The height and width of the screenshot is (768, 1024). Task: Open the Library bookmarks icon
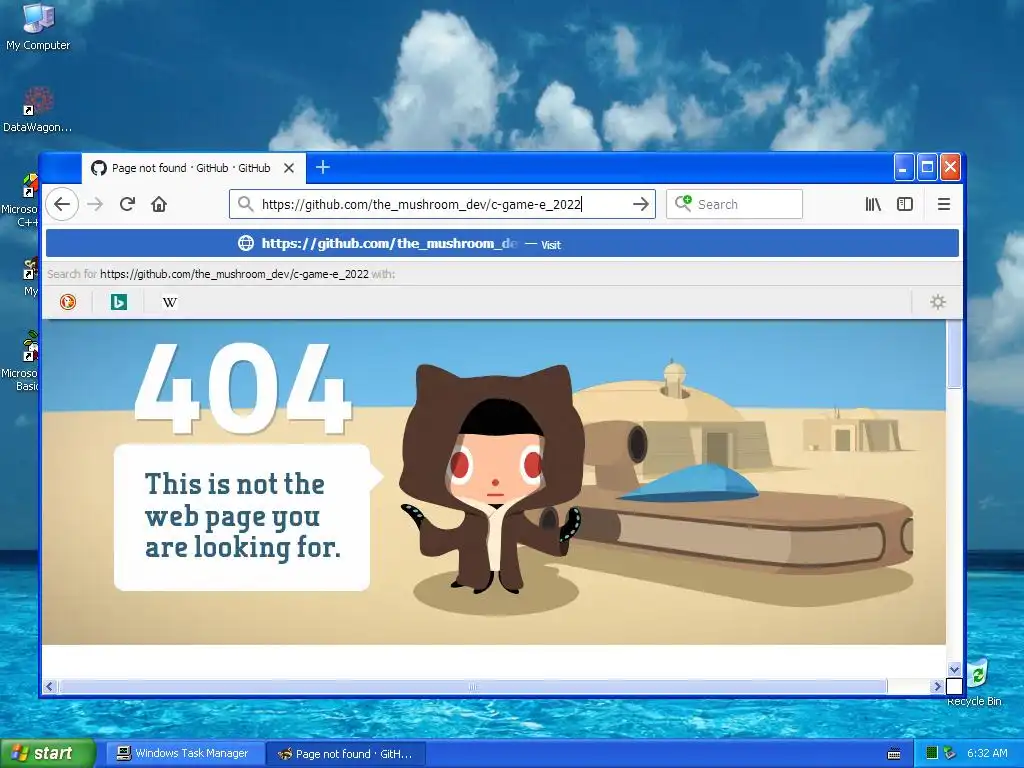point(873,204)
